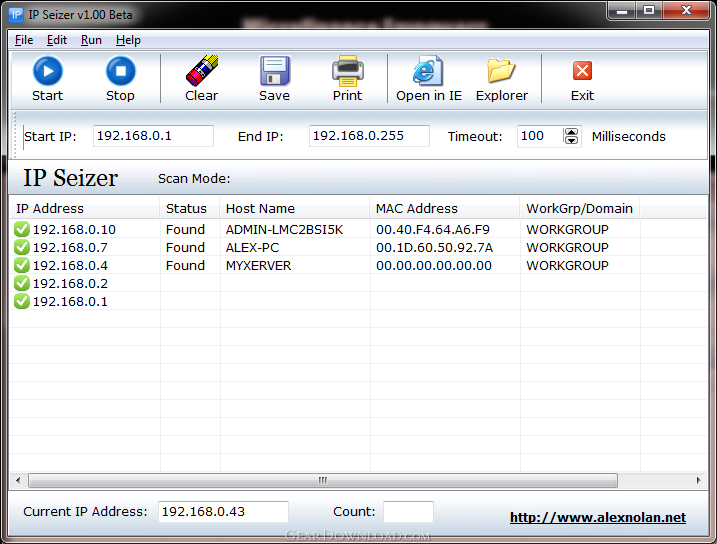Click Found status of ADMIN-LMC2BSI5K row
Screen dimensions: 717x544
185,229
